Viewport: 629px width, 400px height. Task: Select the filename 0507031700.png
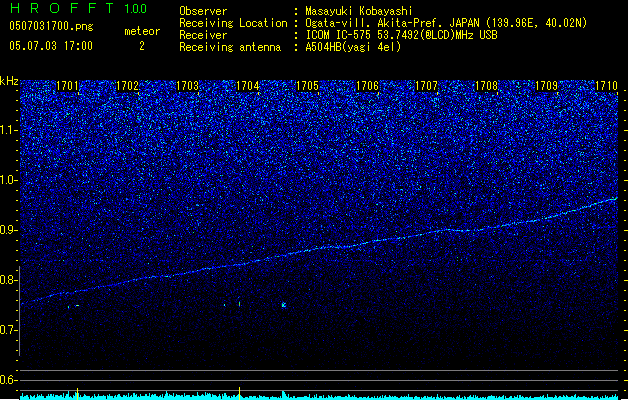(51, 26)
